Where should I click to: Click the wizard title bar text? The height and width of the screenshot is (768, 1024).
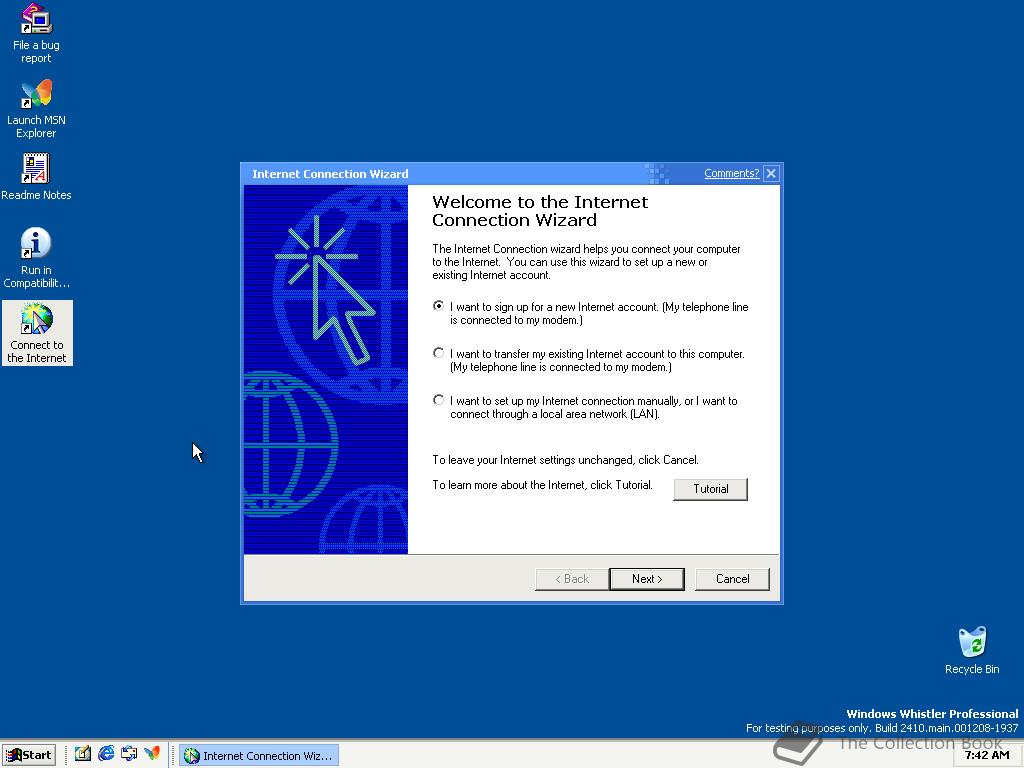(x=330, y=174)
